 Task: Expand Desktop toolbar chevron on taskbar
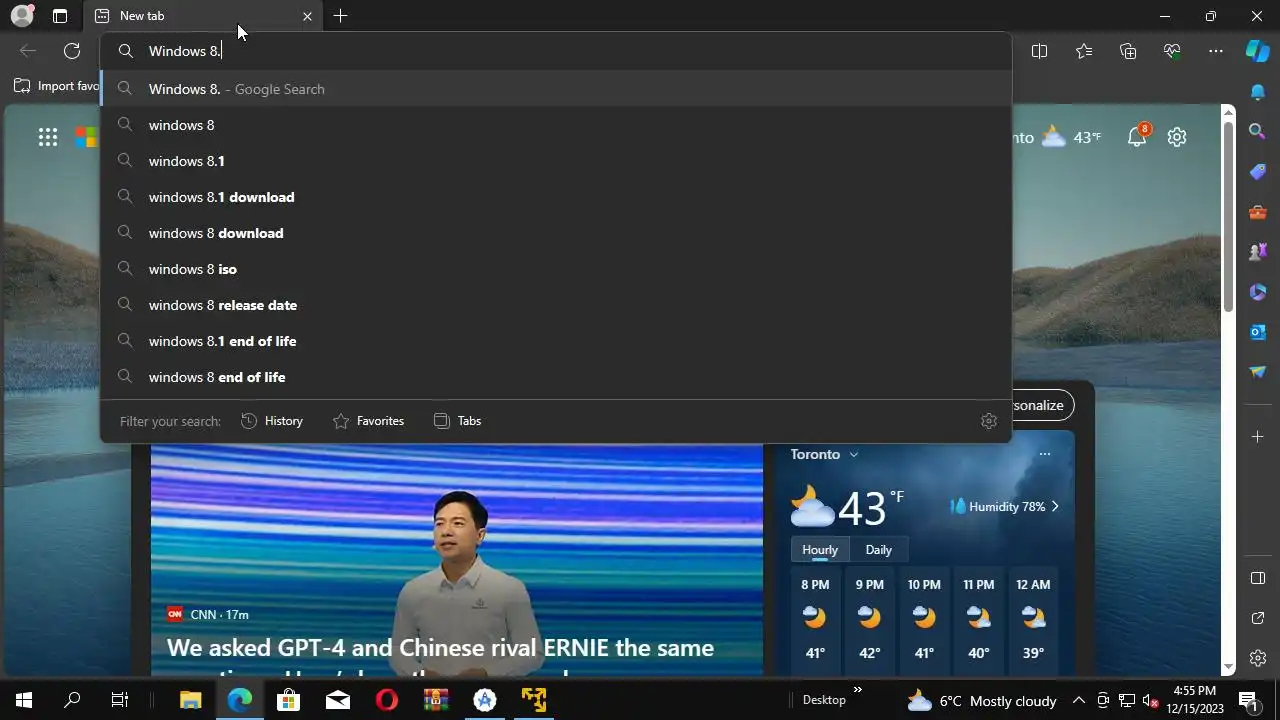pyautogui.click(x=857, y=690)
